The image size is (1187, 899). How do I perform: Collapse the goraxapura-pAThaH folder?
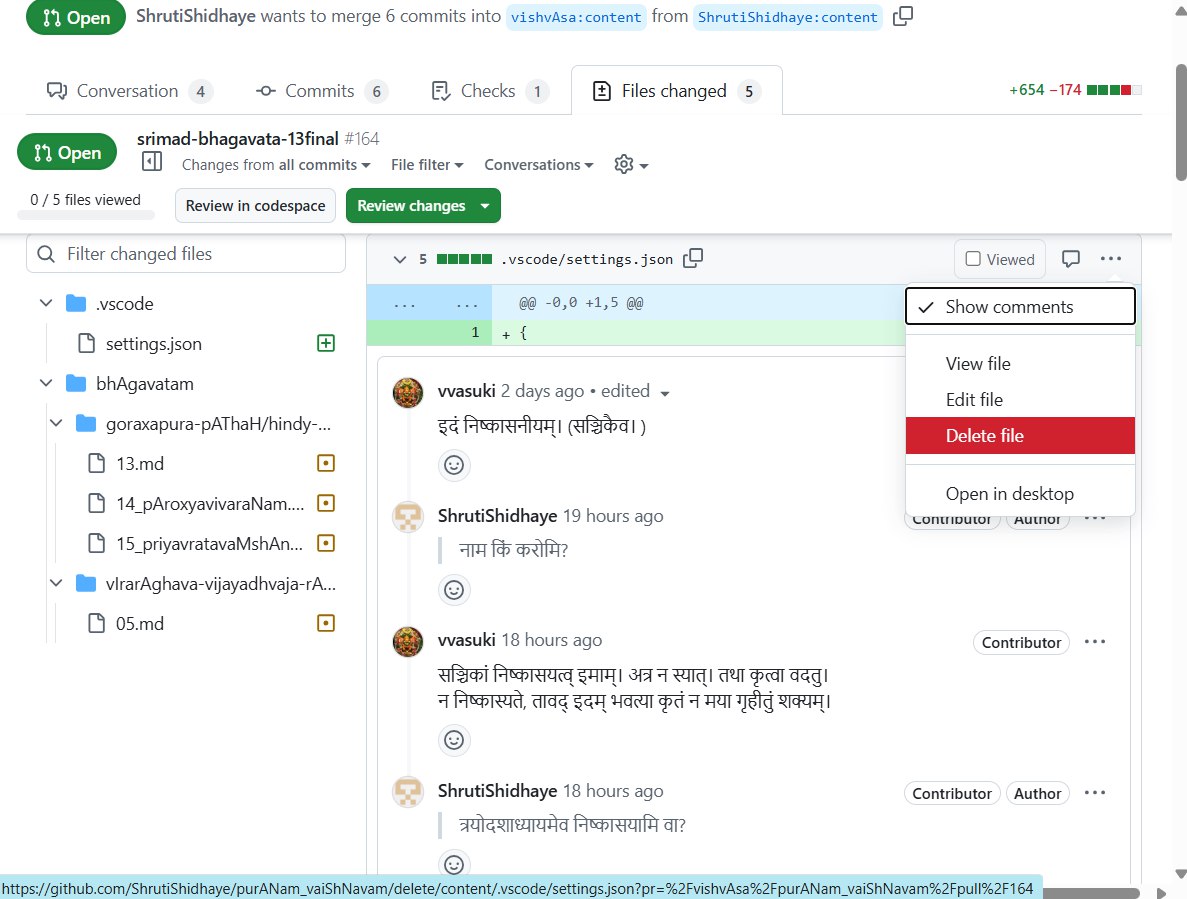(x=56, y=424)
